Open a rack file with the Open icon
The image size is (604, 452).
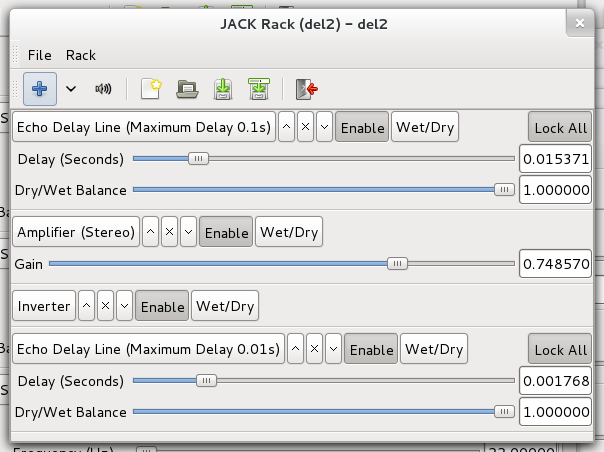[x=187, y=89]
